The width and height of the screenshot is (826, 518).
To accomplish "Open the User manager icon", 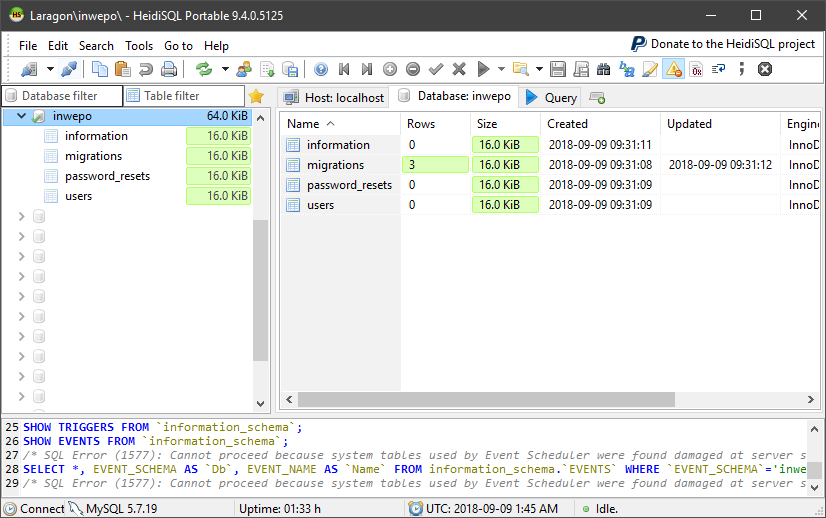I will click(x=244, y=69).
